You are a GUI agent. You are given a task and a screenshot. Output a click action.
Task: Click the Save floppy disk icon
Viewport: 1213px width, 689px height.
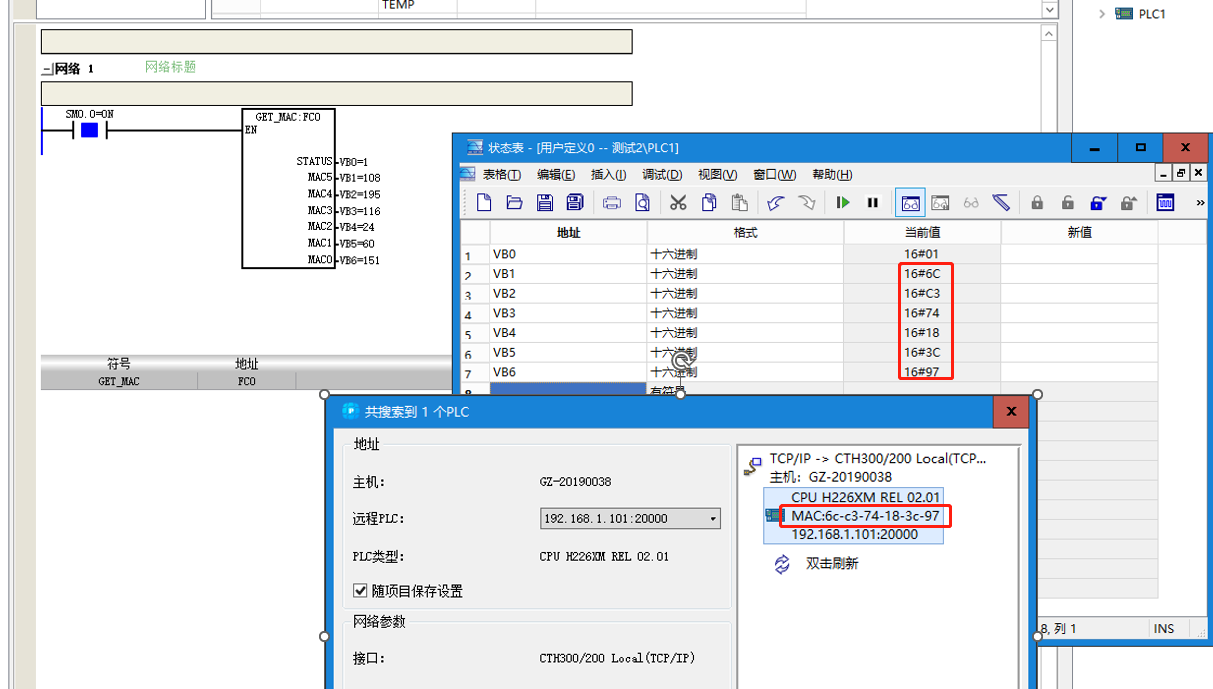click(x=545, y=203)
